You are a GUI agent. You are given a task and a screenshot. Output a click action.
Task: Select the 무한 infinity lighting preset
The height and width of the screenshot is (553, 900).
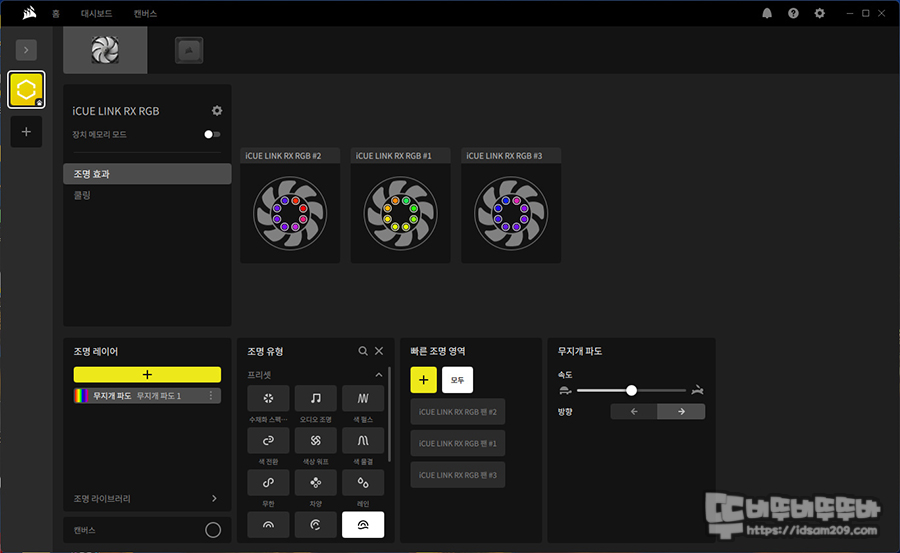pos(268,482)
